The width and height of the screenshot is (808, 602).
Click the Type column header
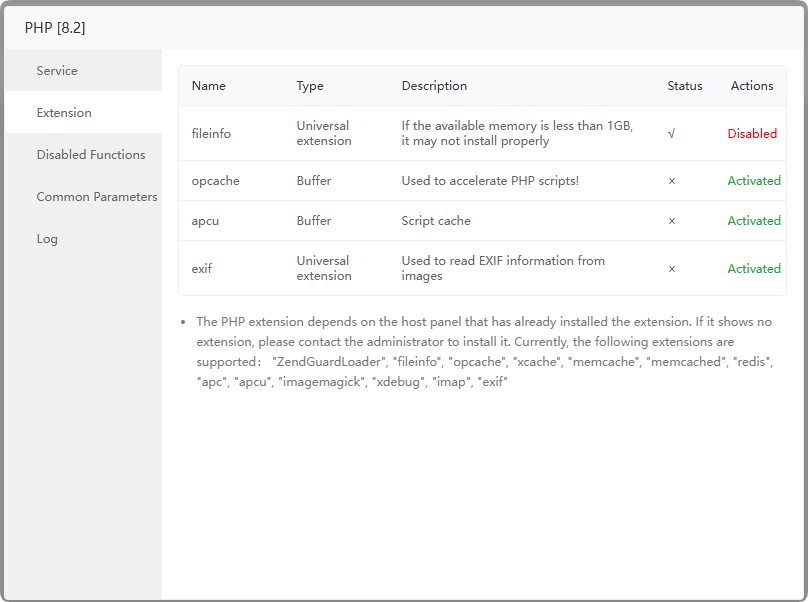pos(310,86)
